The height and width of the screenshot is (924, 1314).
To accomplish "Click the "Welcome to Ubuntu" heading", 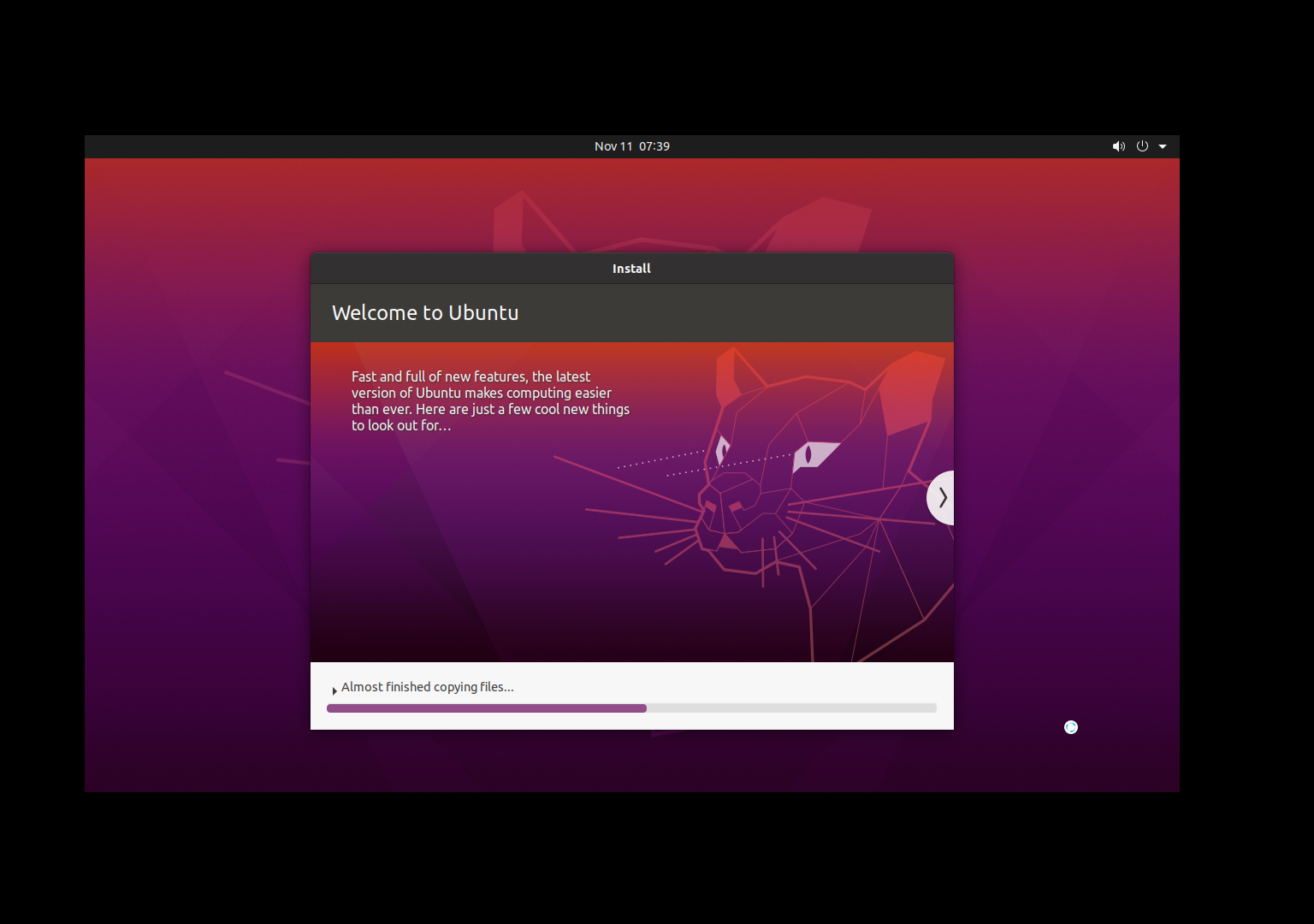I will click(425, 313).
